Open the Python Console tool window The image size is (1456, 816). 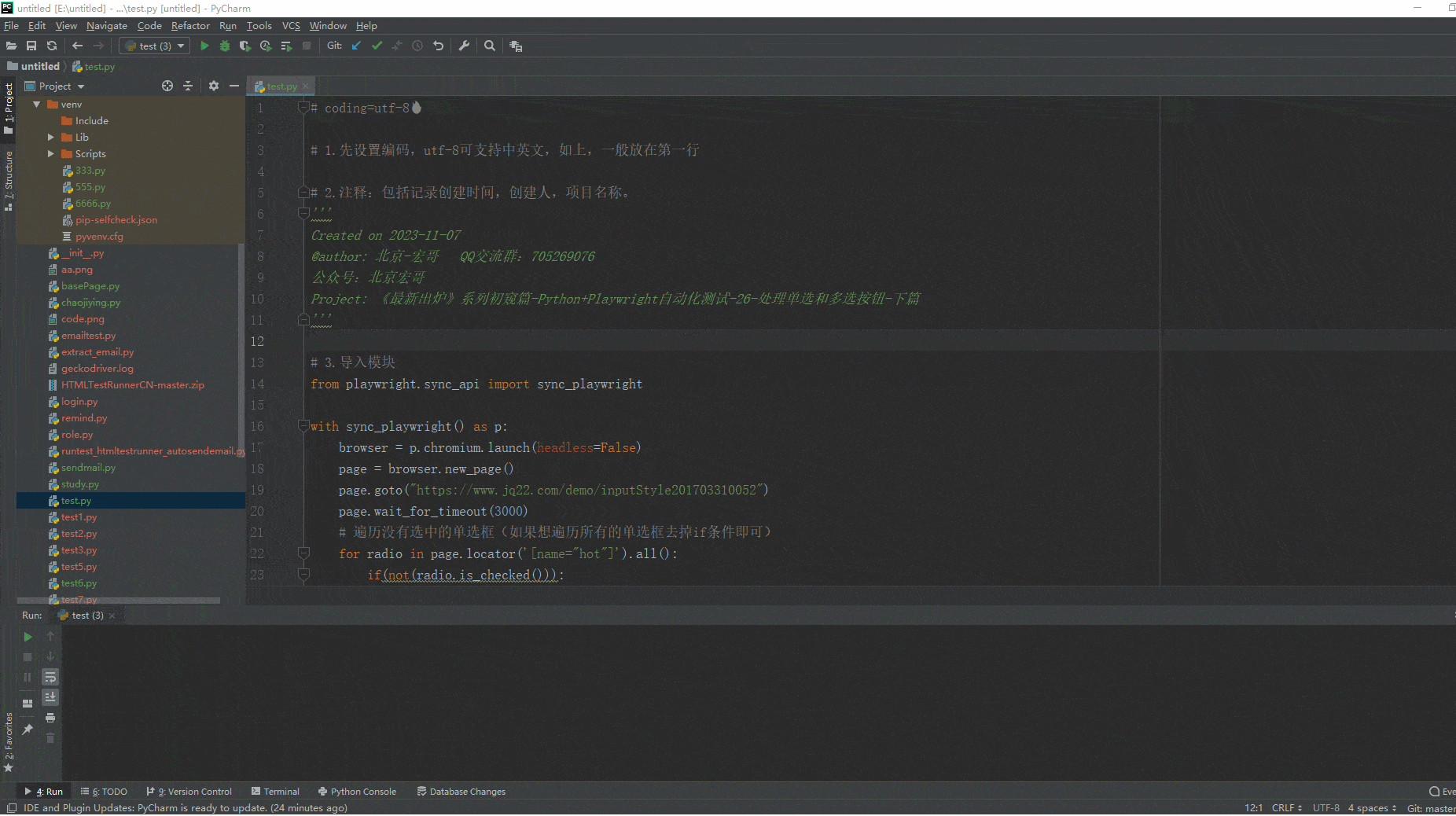357,792
